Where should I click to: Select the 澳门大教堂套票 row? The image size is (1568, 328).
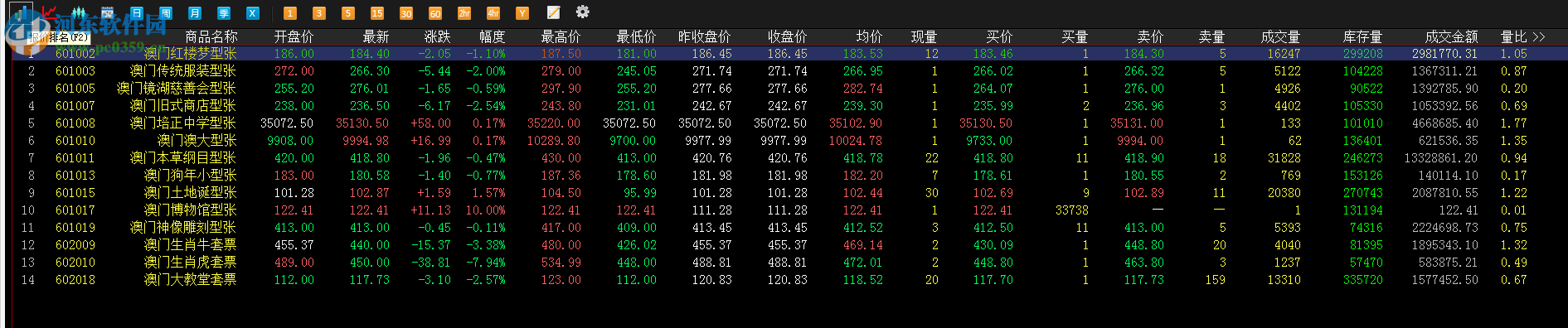pos(790,280)
